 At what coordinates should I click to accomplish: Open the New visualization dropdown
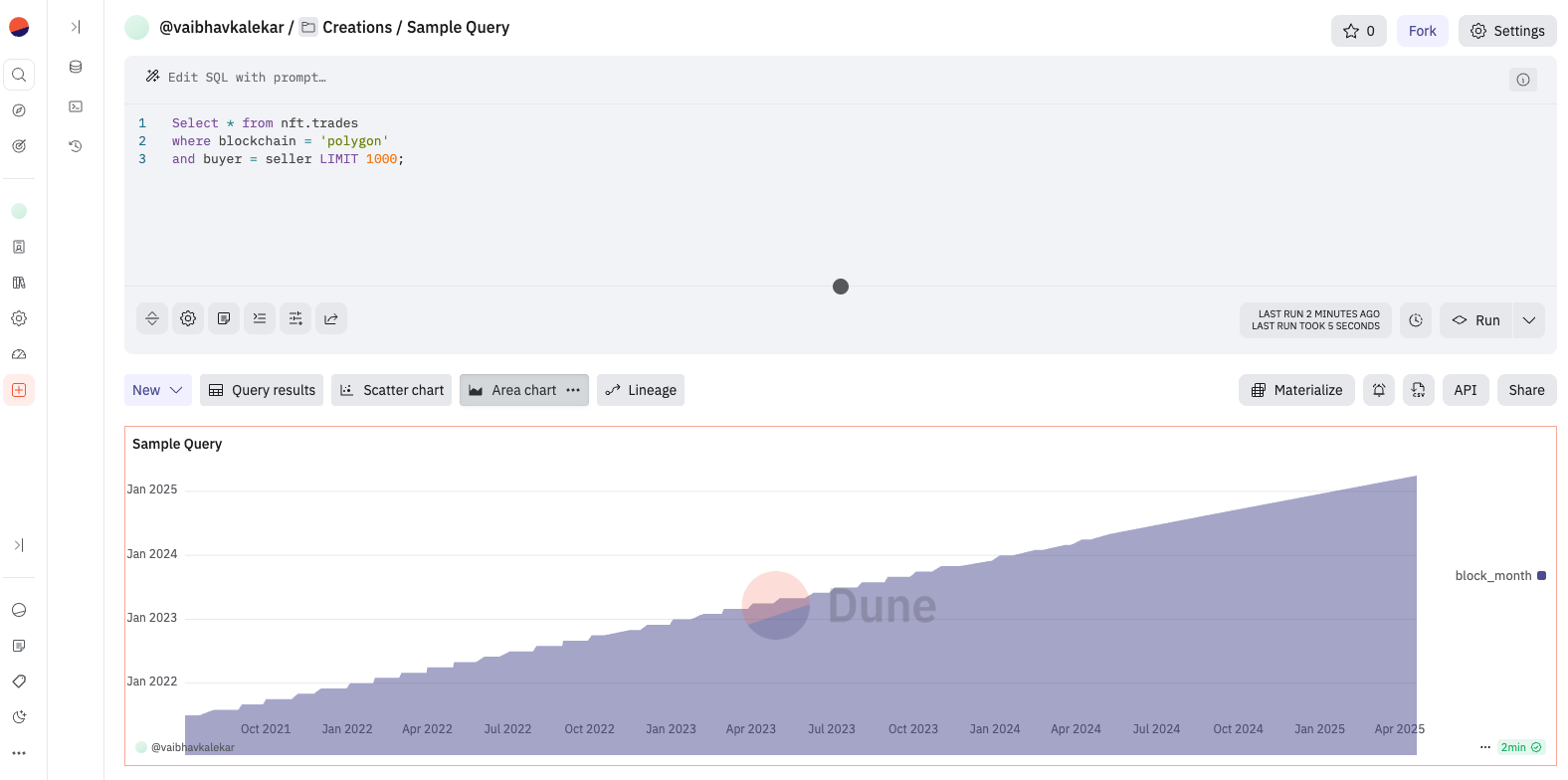pos(157,390)
